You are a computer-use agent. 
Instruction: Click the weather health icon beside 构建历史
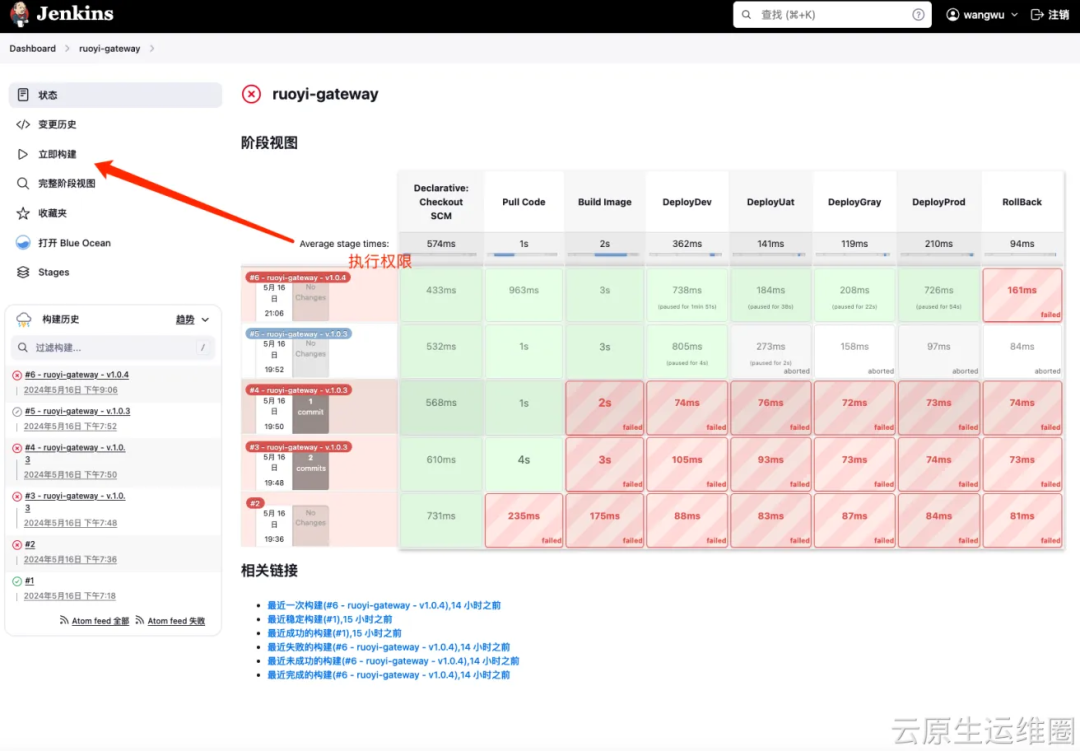pyautogui.click(x=23, y=319)
